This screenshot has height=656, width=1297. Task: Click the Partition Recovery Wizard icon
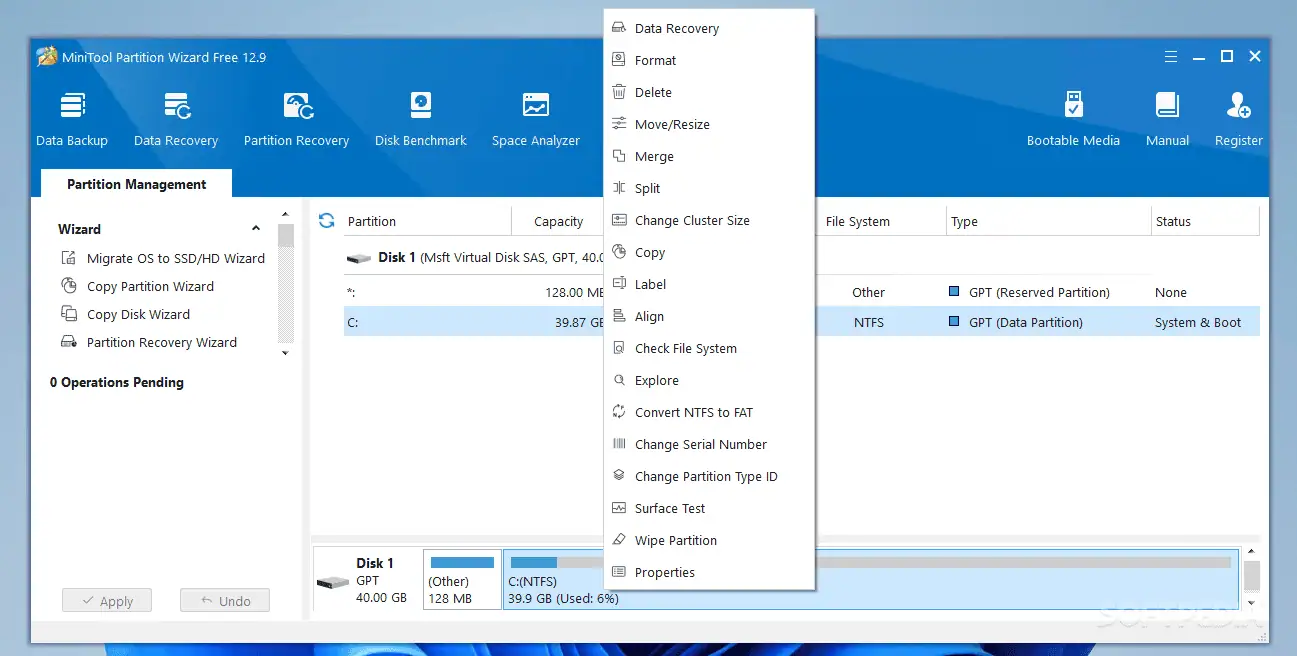click(69, 342)
